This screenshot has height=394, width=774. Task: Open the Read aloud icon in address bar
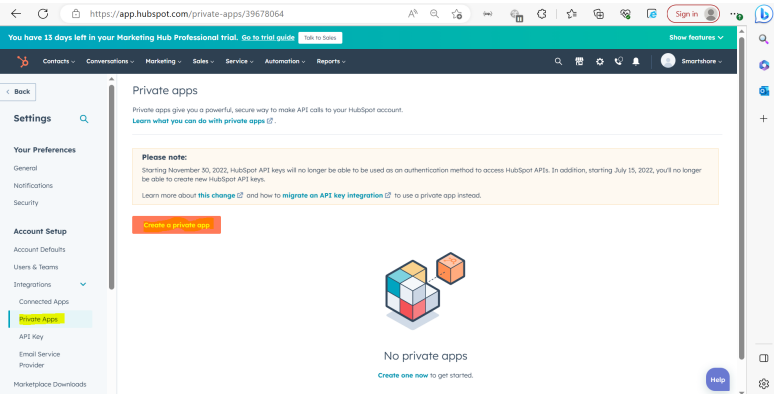(413, 14)
